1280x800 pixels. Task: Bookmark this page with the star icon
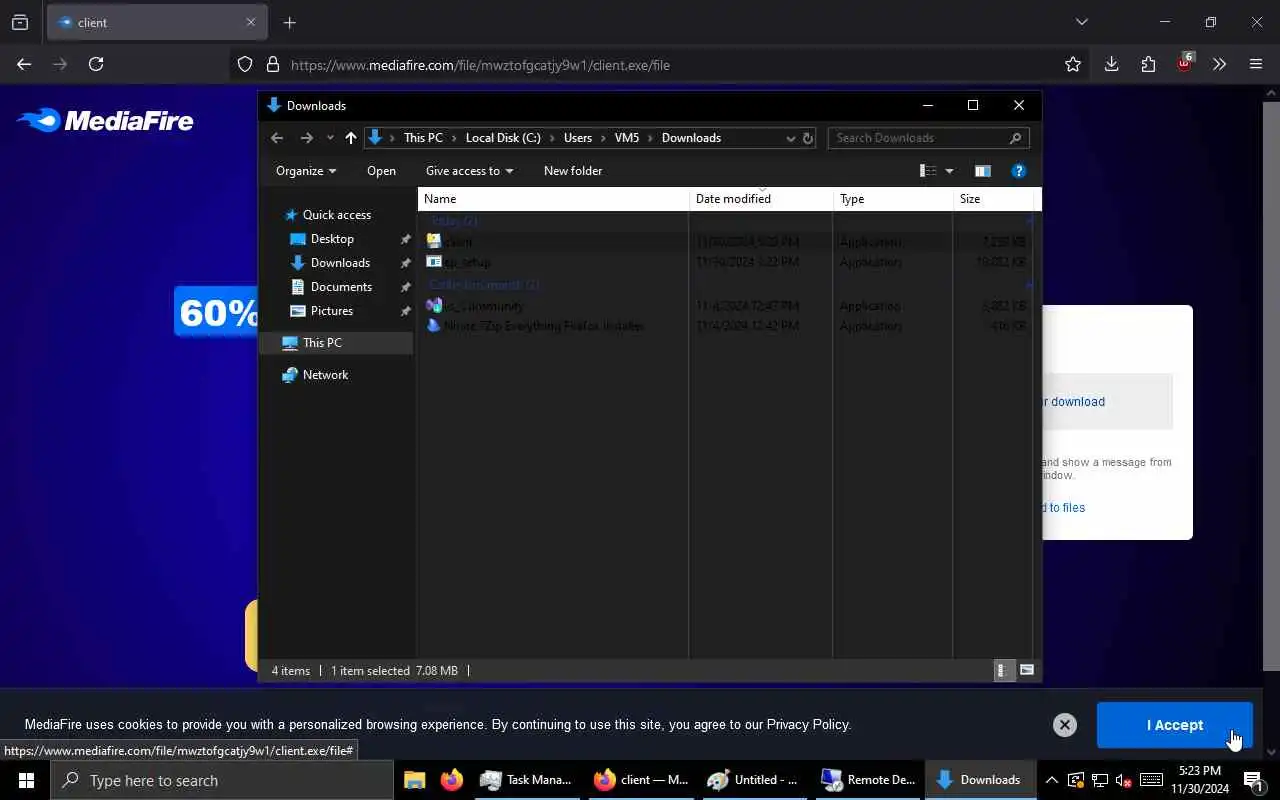[1073, 64]
